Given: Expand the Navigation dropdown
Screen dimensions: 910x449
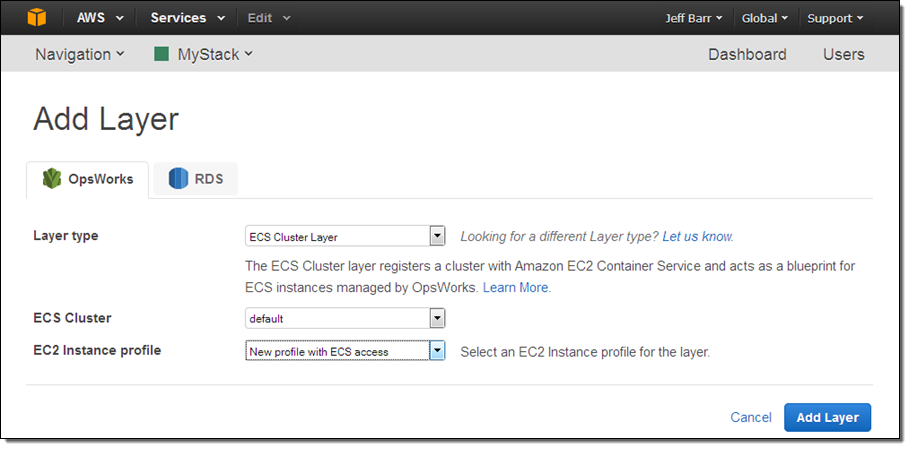Looking at the screenshot, I should pos(80,54).
